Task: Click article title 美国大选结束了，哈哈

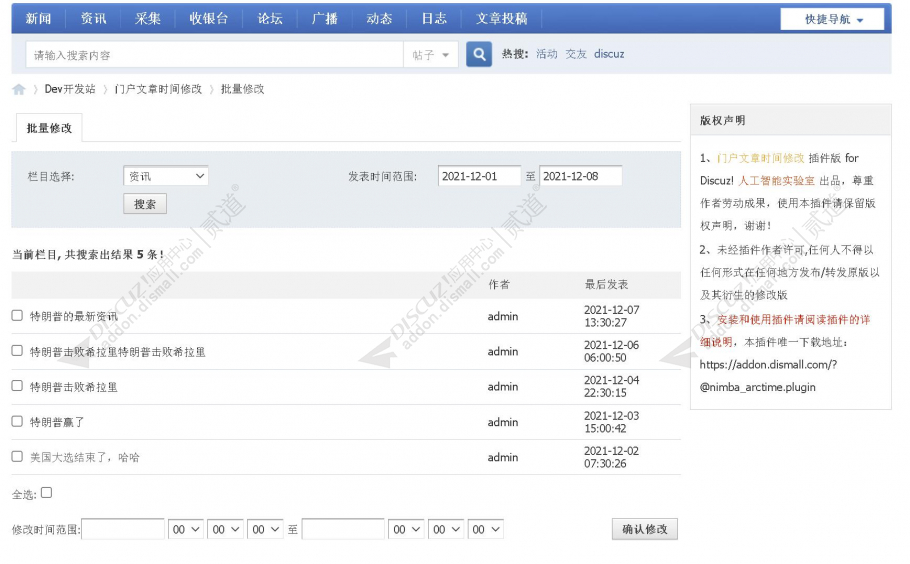Action: pos(85,457)
